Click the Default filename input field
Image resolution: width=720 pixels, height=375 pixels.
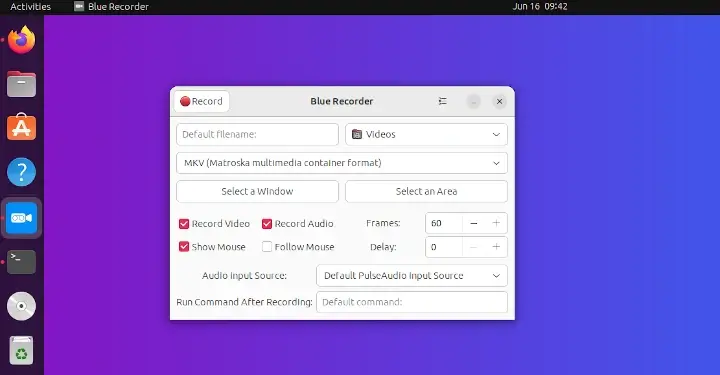pyautogui.click(x=257, y=134)
